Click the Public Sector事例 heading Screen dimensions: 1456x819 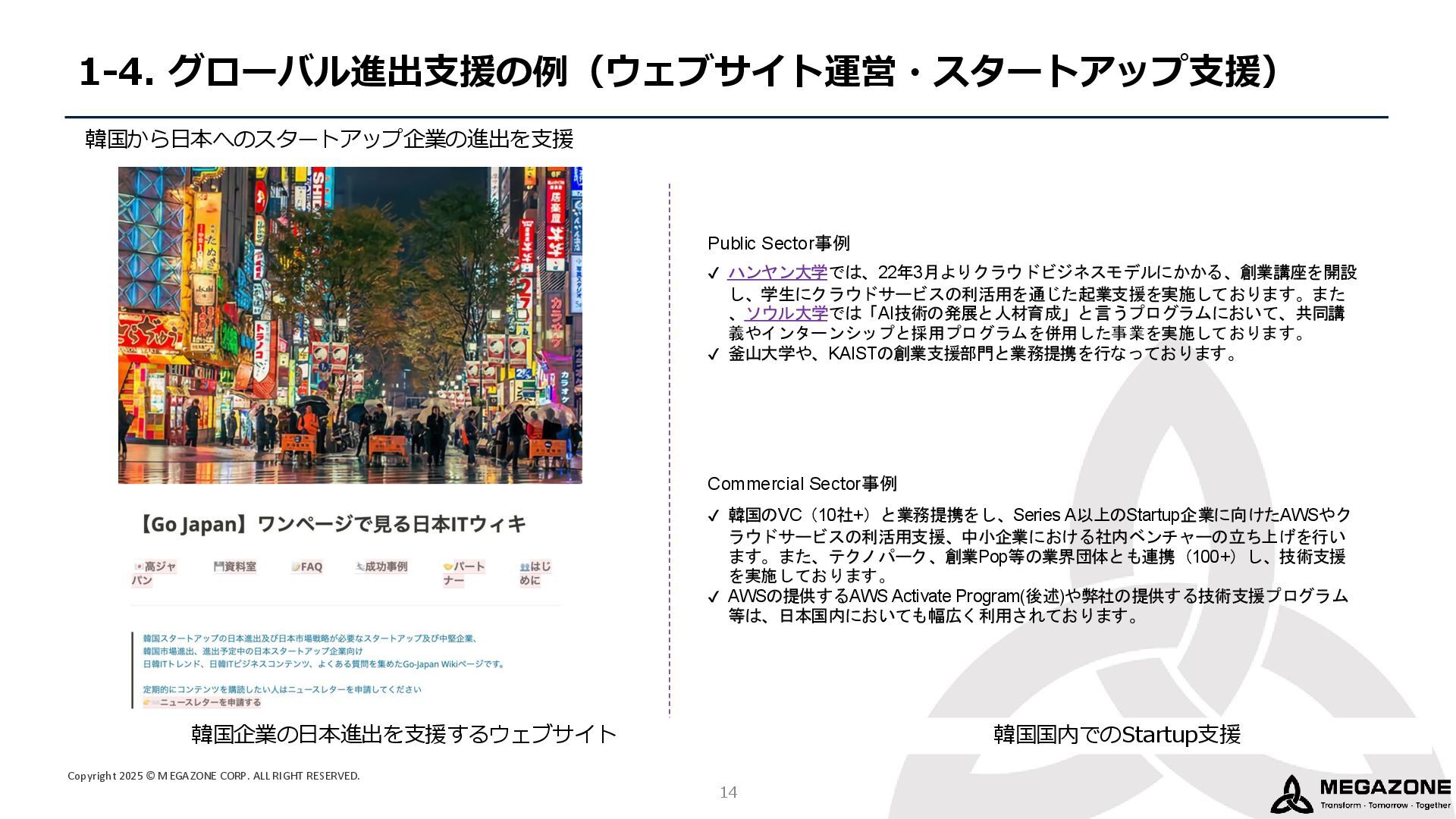pos(778,243)
